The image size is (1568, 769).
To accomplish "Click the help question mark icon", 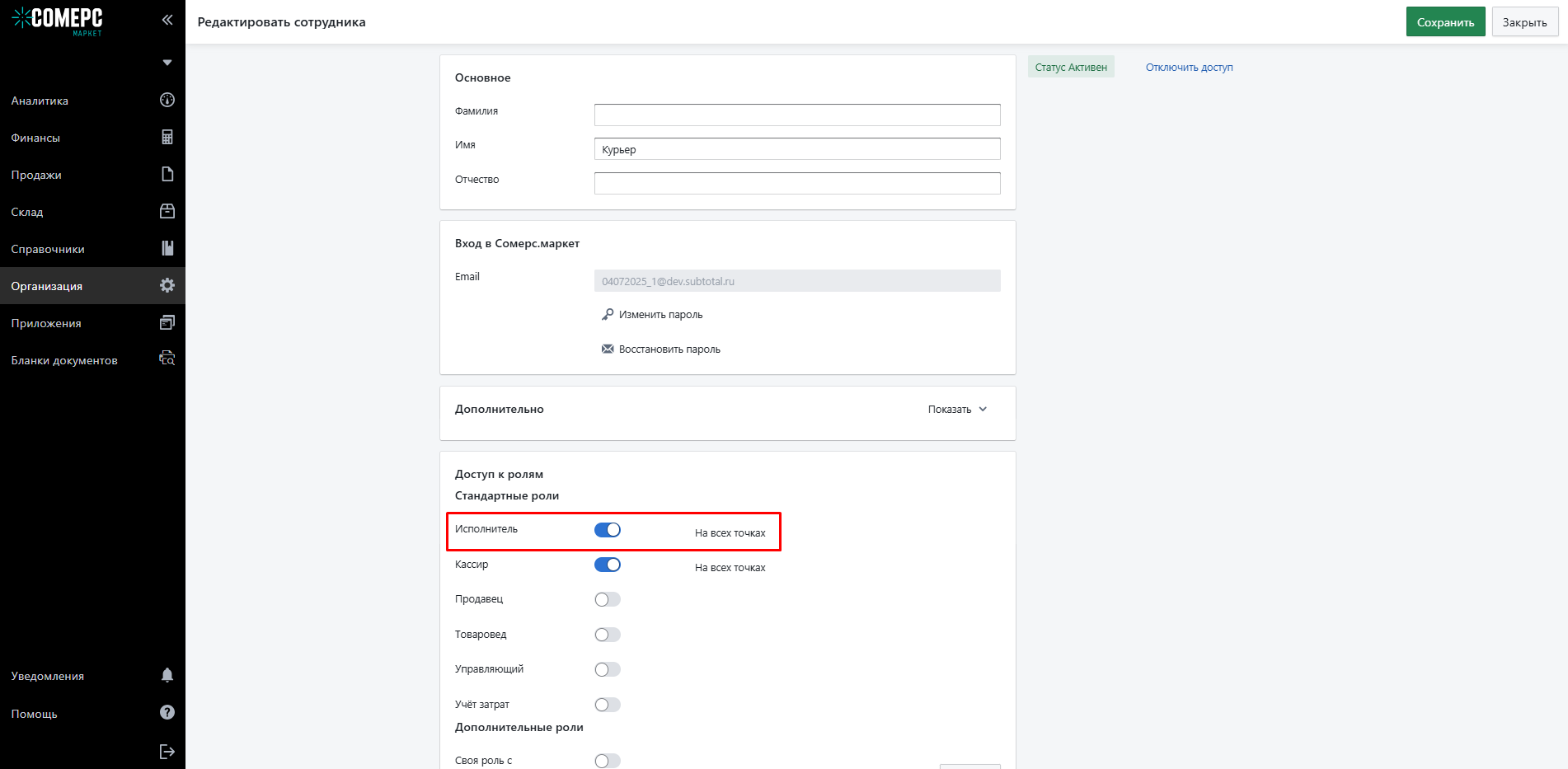I will [x=167, y=713].
